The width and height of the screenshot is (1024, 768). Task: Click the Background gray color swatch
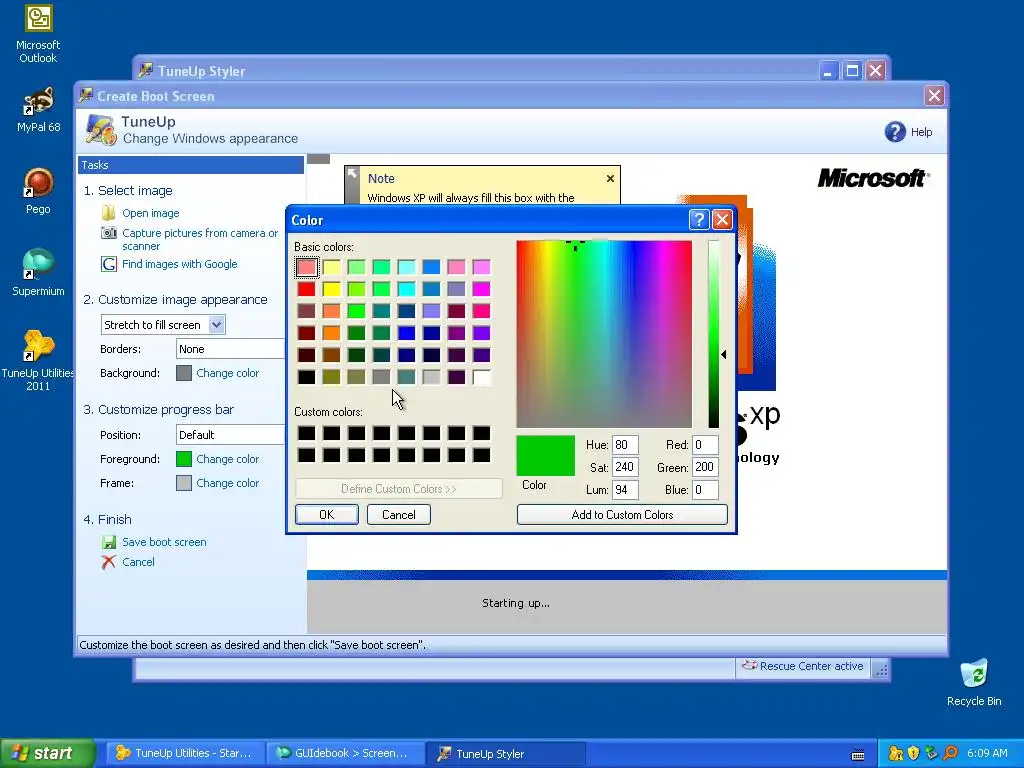click(x=184, y=373)
